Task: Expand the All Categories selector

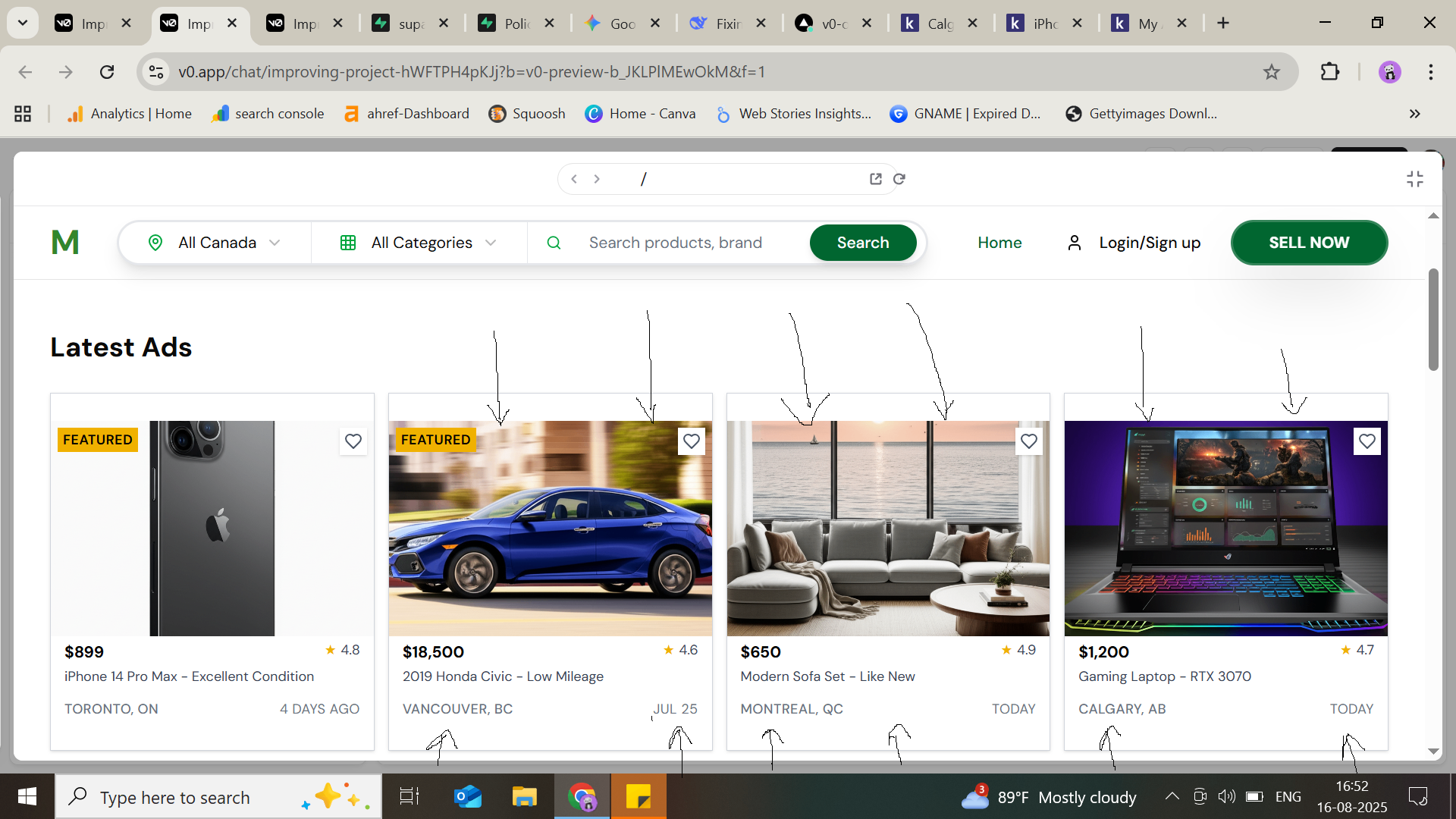Action: [419, 242]
